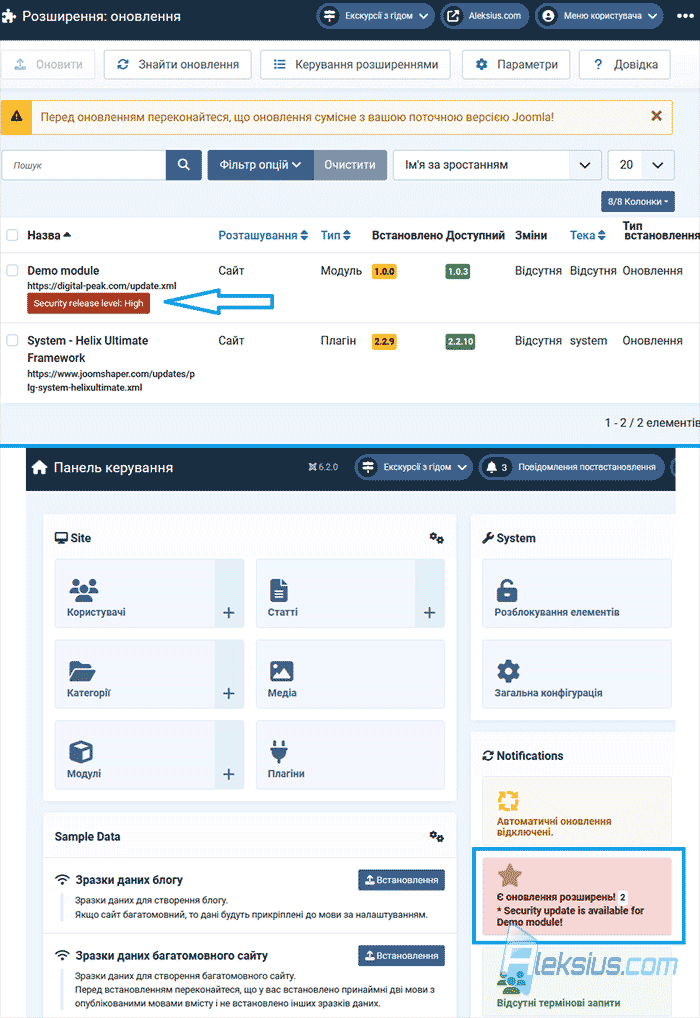Click the Joomla 6.2.0 version indicator
Viewport: 700px width, 1018px height.
point(323,467)
